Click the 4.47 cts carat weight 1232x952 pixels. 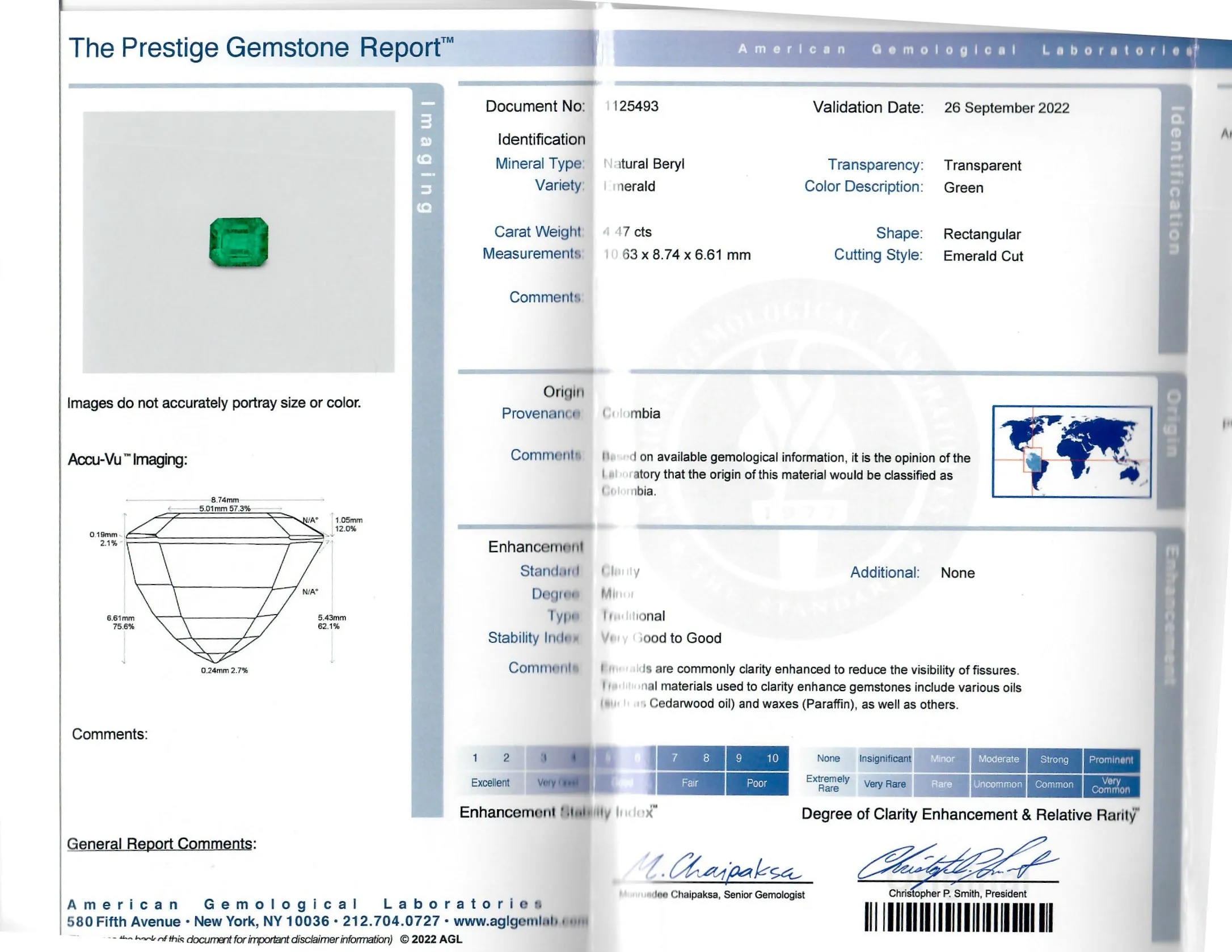pos(627,232)
